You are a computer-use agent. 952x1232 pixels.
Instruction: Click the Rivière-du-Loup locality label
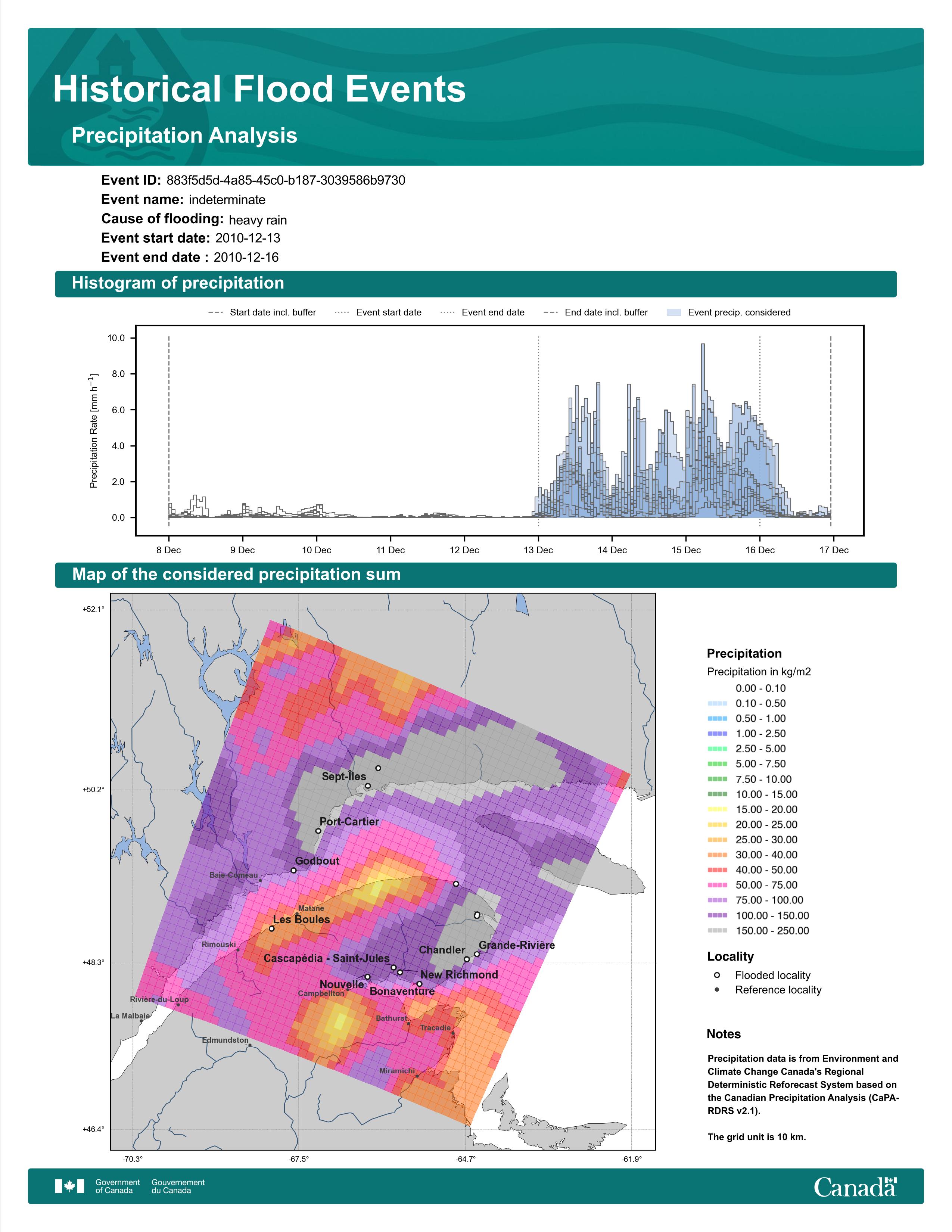point(160,999)
